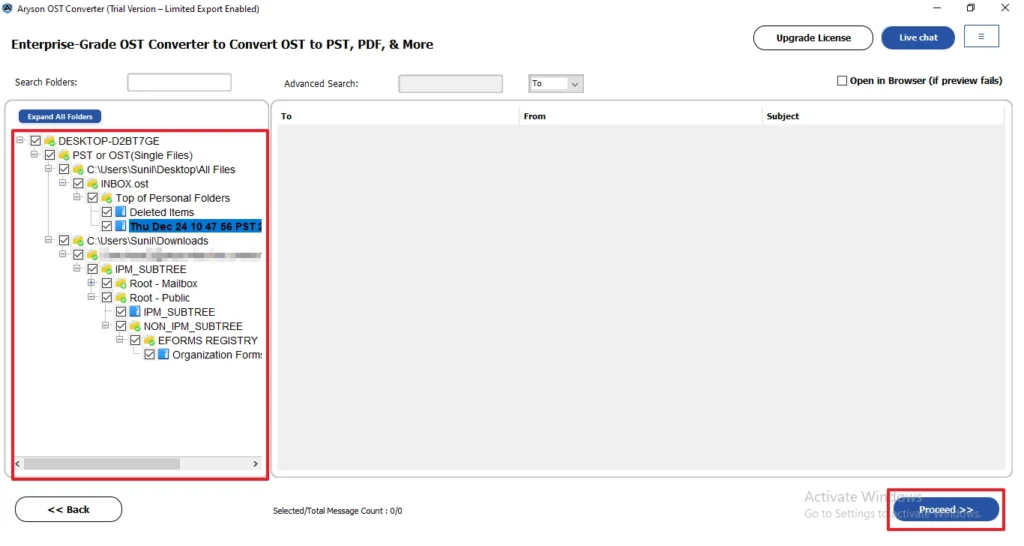This screenshot has height=546, width=1024.
Task: Toggle checkbox for Thu Dec 24 item
Action: point(107,227)
